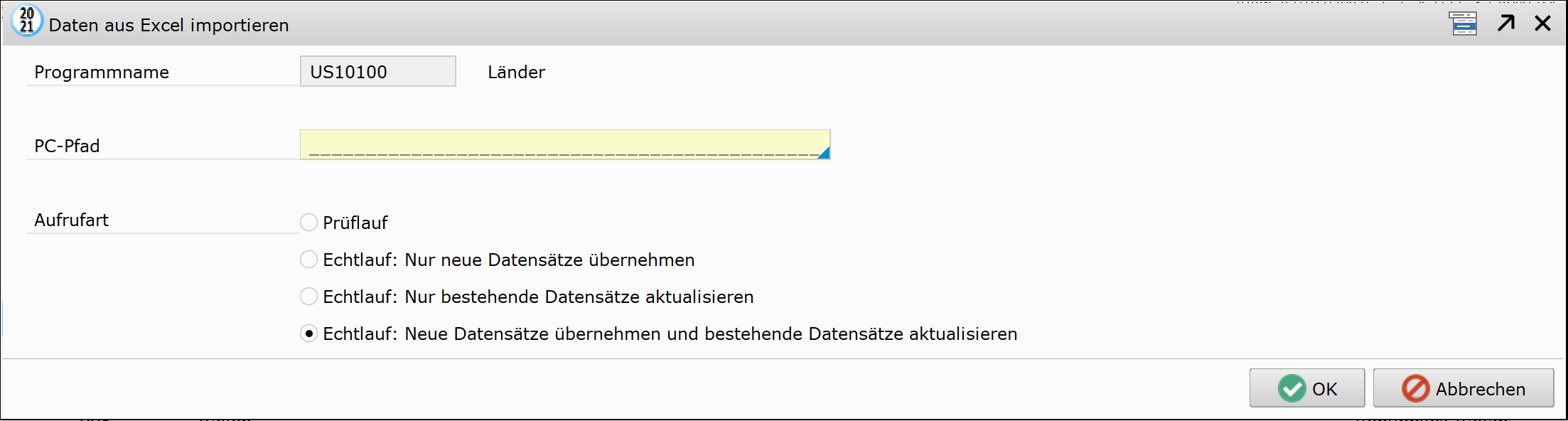The height and width of the screenshot is (421, 1568).
Task: Click the diagonal arrow detach-window icon
Action: pyautogui.click(x=1506, y=23)
